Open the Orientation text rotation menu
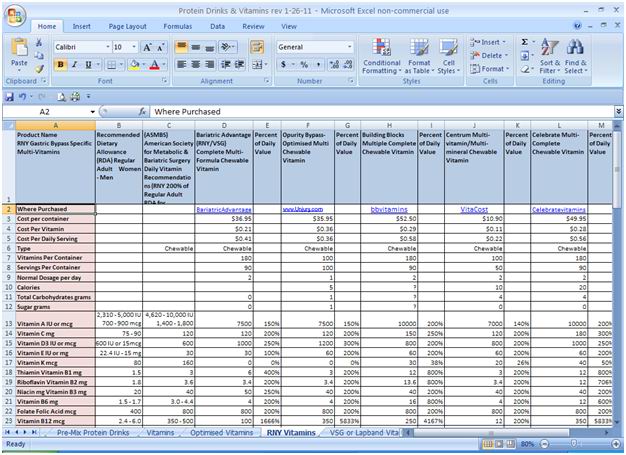Screen dimensions: 626x455 (x=228, y=47)
